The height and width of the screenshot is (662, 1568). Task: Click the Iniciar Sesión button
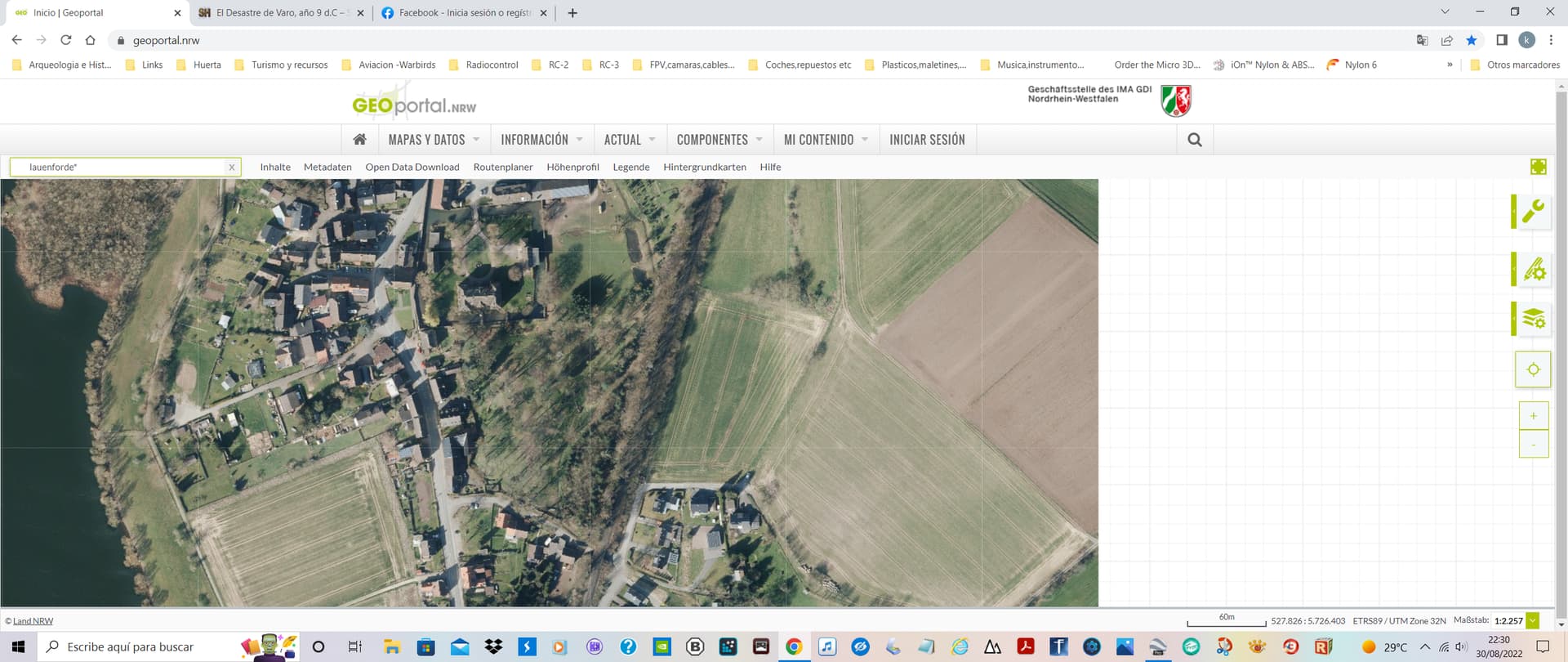927,140
